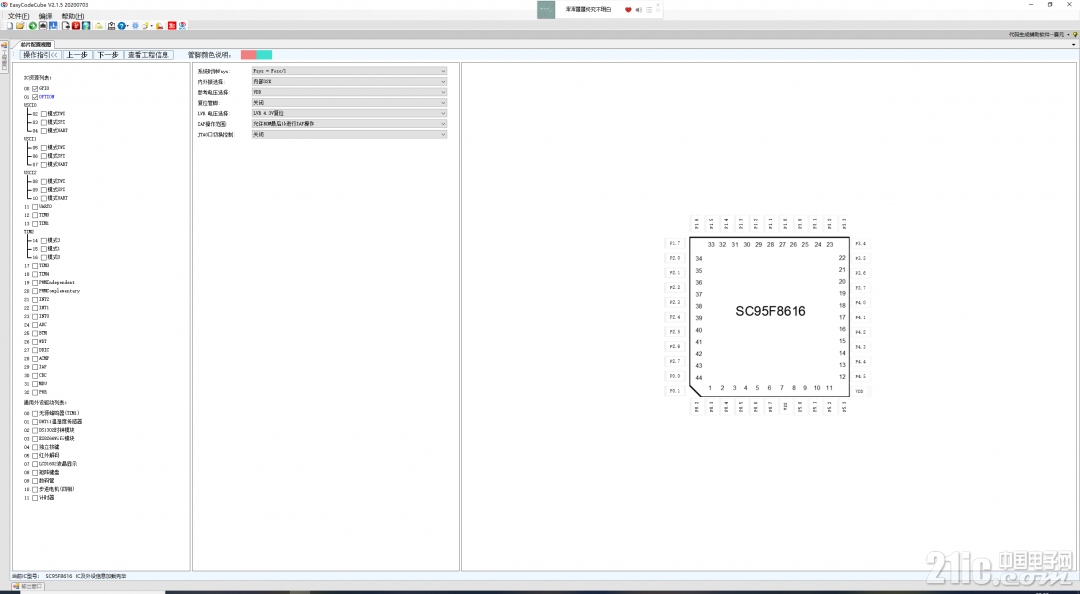Viewport: 1080px width, 594px height.
Task: Open the IAP操作范围 dropdown
Action: [x=349, y=124]
